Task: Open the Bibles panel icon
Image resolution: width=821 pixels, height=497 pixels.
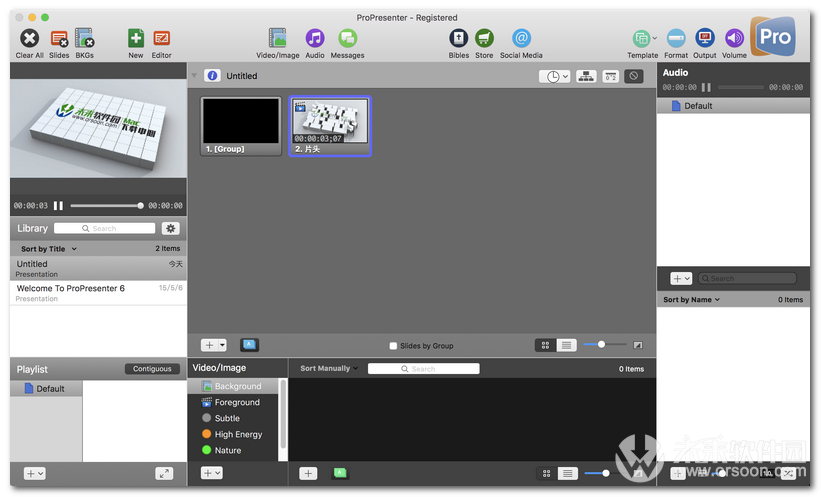Action: pos(458,39)
